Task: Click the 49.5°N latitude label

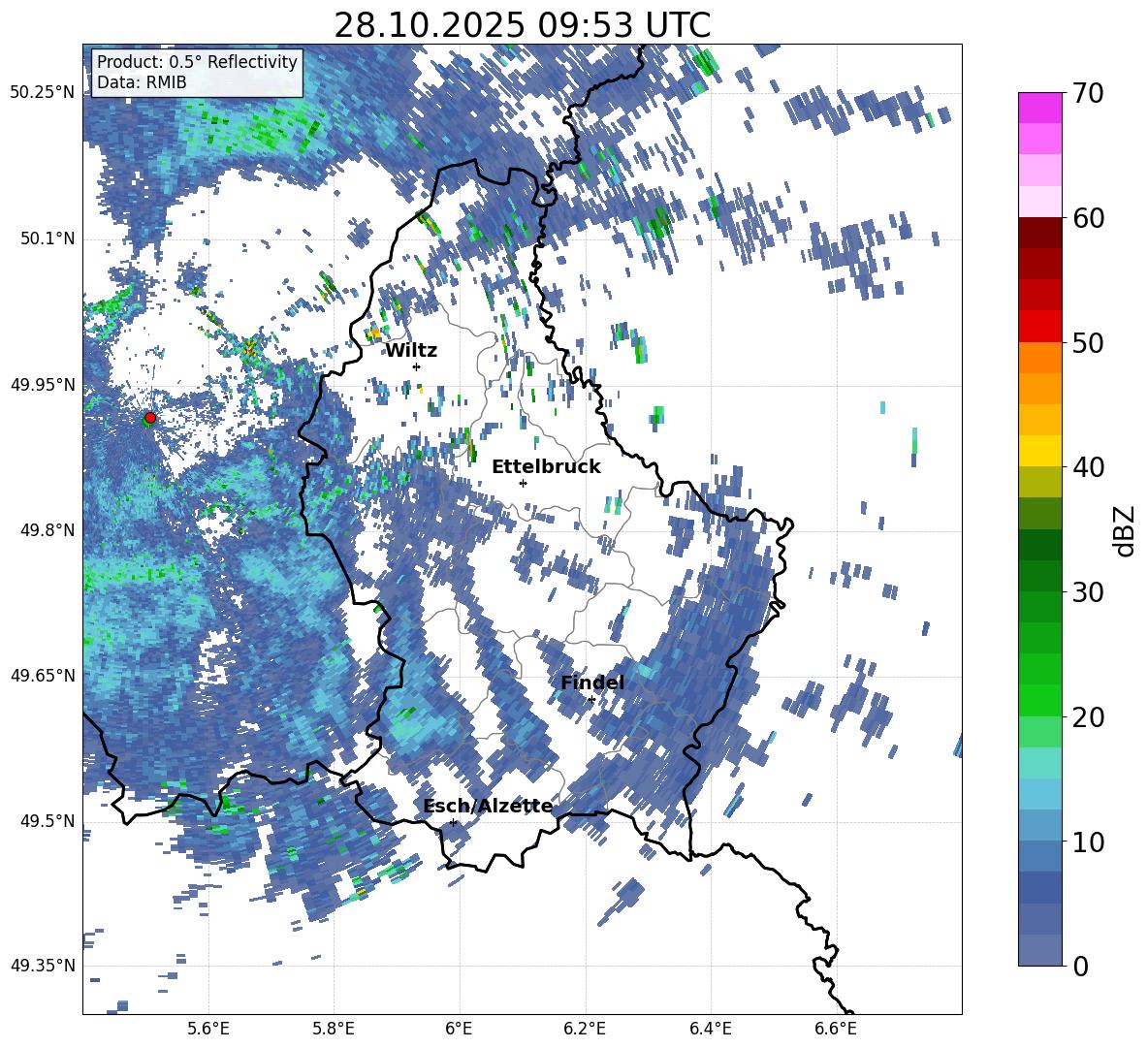Action: click(x=47, y=821)
